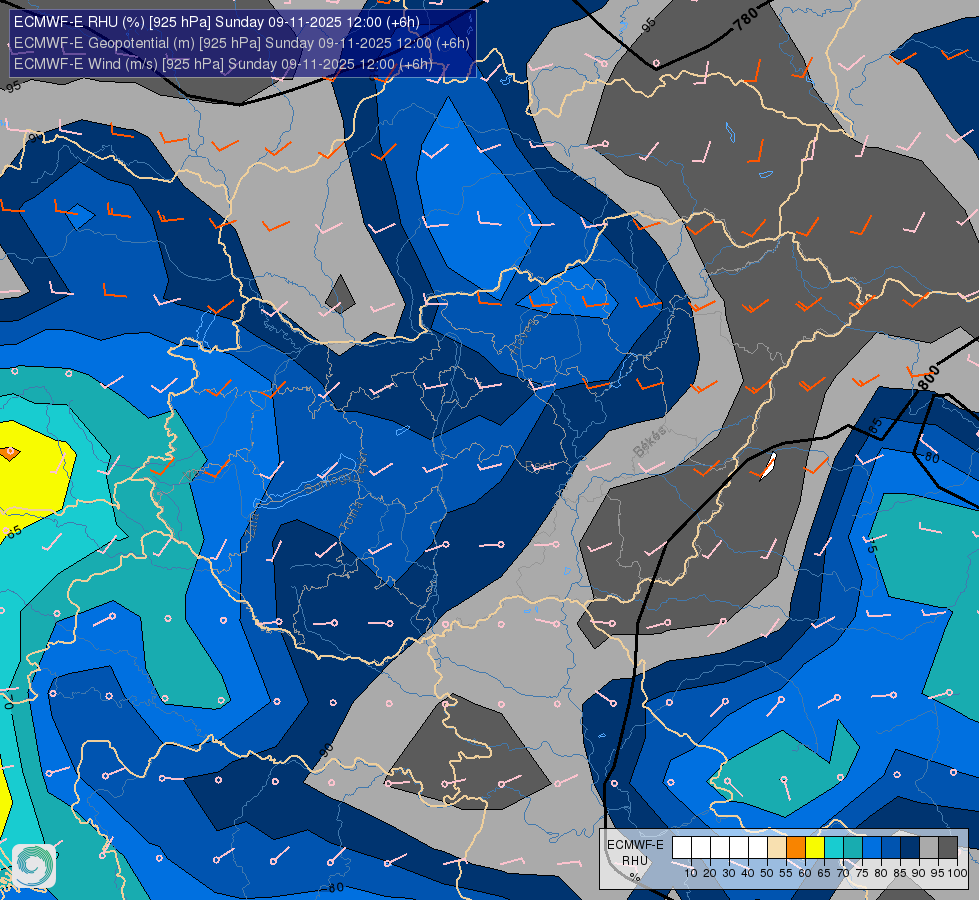Pick the yellow 60–65% legend swatch
Screen dimensions: 979x900
pyautogui.click(x=815, y=848)
